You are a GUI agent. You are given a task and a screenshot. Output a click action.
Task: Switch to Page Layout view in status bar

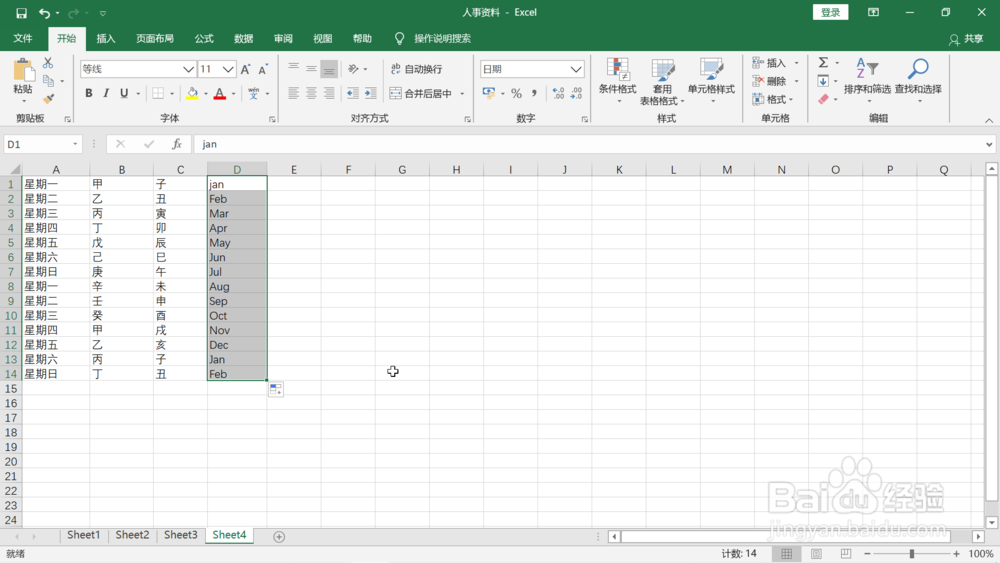point(816,553)
